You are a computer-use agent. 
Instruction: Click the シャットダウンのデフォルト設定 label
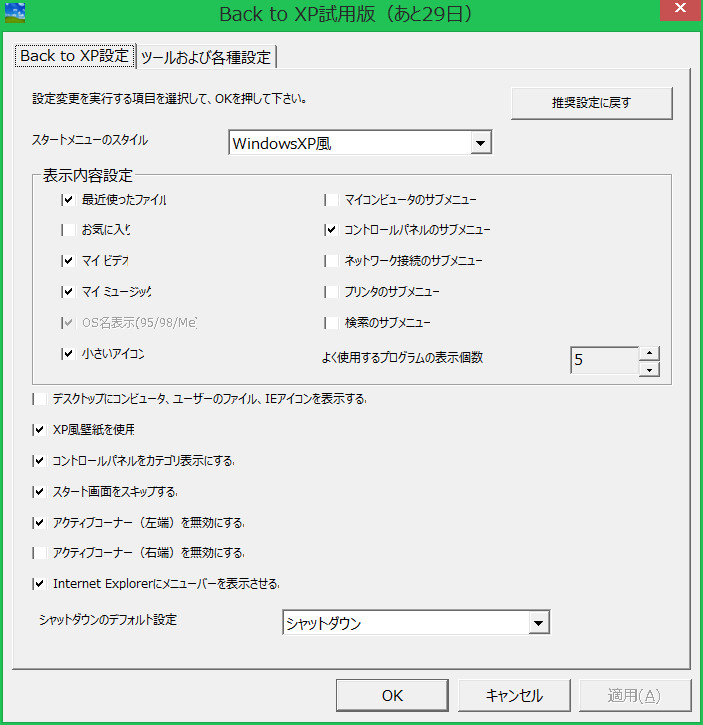(x=108, y=620)
